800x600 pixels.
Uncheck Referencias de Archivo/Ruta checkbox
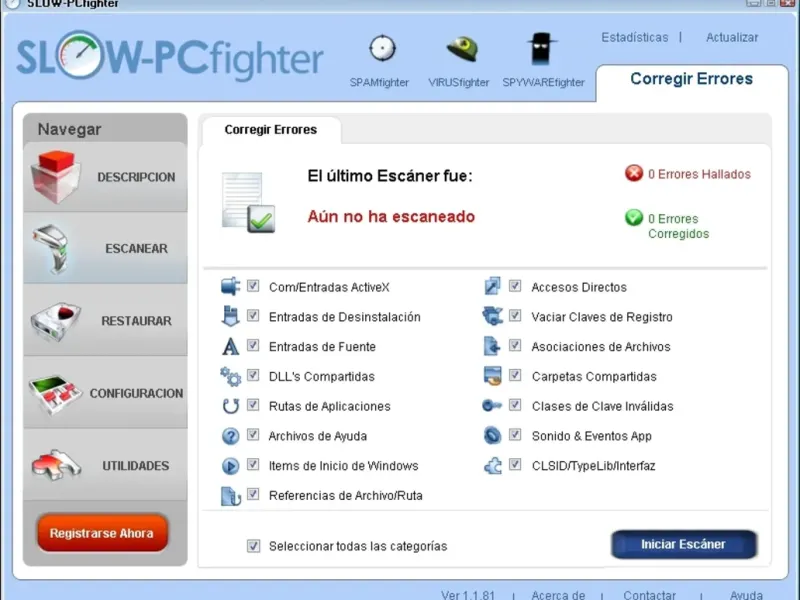tap(253, 494)
